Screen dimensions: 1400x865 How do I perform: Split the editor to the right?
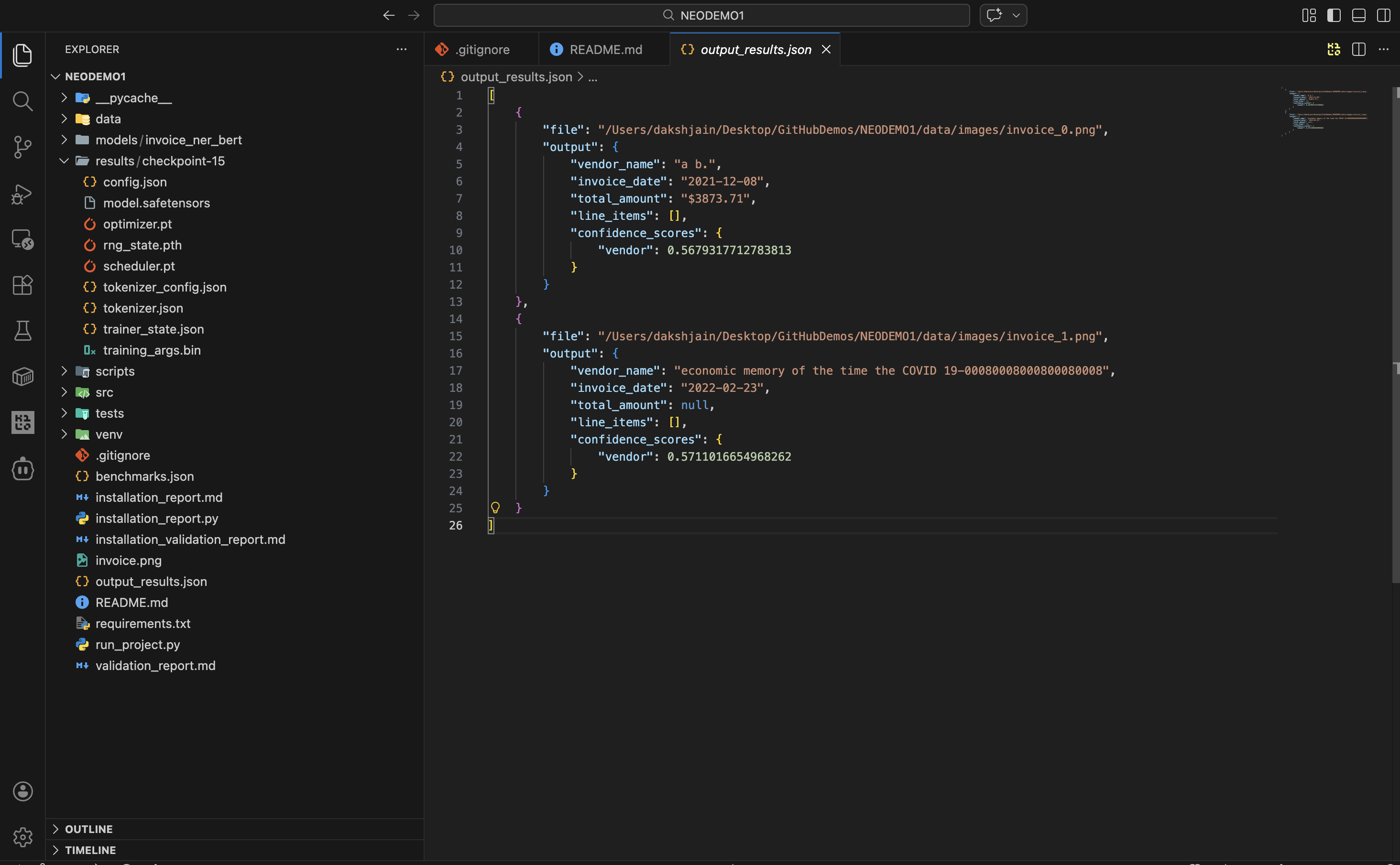click(x=1358, y=49)
